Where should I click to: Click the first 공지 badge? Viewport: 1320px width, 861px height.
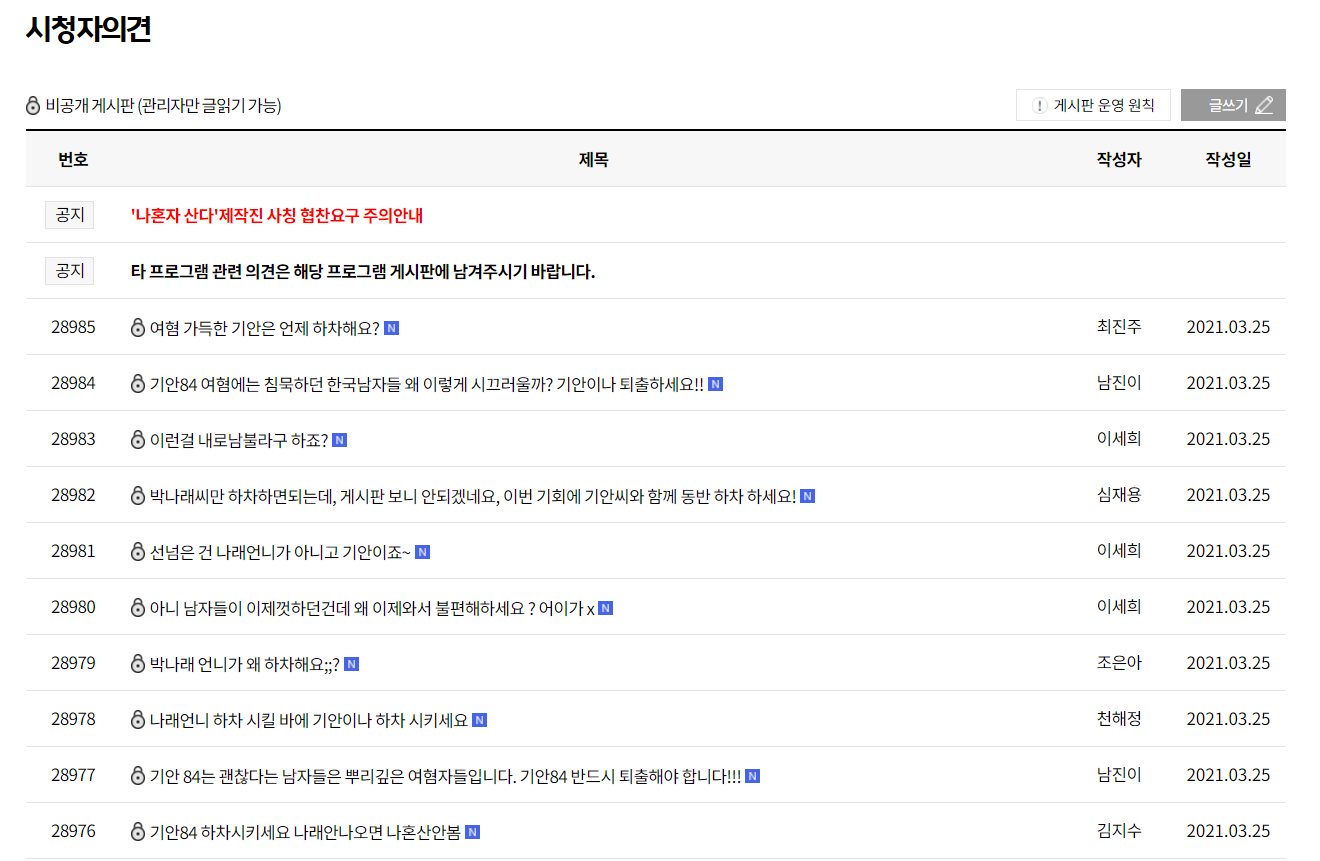pyautogui.click(x=69, y=215)
